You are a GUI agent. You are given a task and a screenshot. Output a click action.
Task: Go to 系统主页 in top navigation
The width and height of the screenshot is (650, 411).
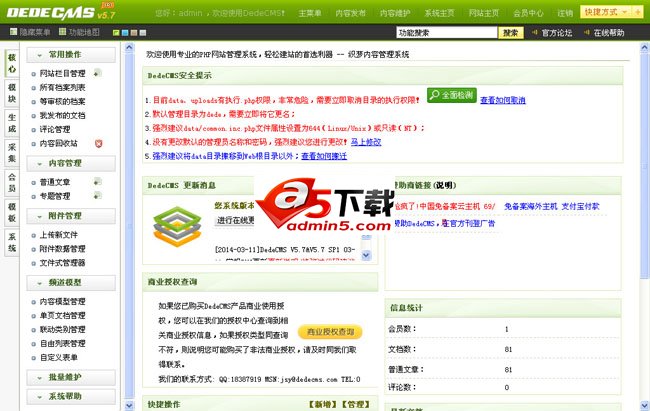[439, 13]
